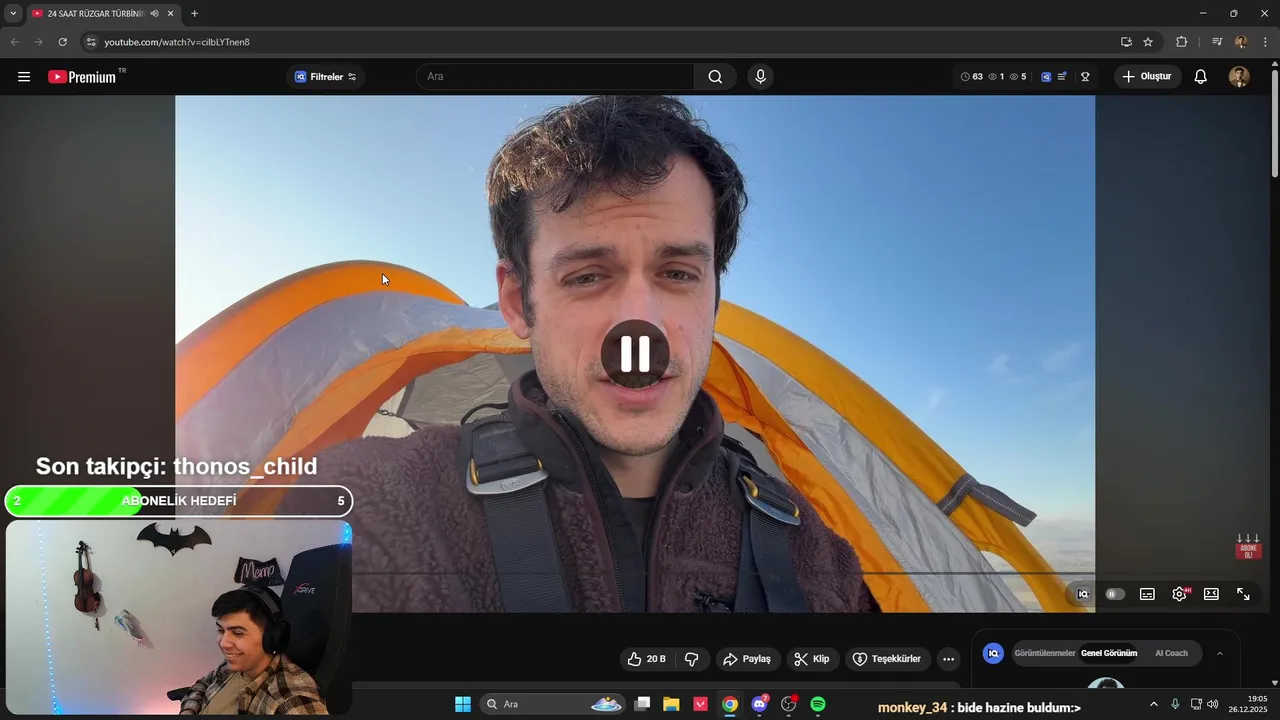1280x720 pixels.
Task: Bookmark this page with the star
Action: [1148, 42]
